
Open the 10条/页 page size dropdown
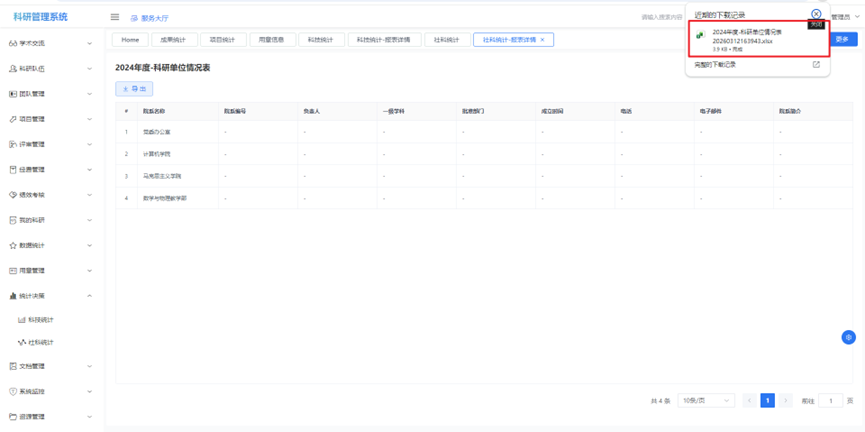click(x=706, y=401)
